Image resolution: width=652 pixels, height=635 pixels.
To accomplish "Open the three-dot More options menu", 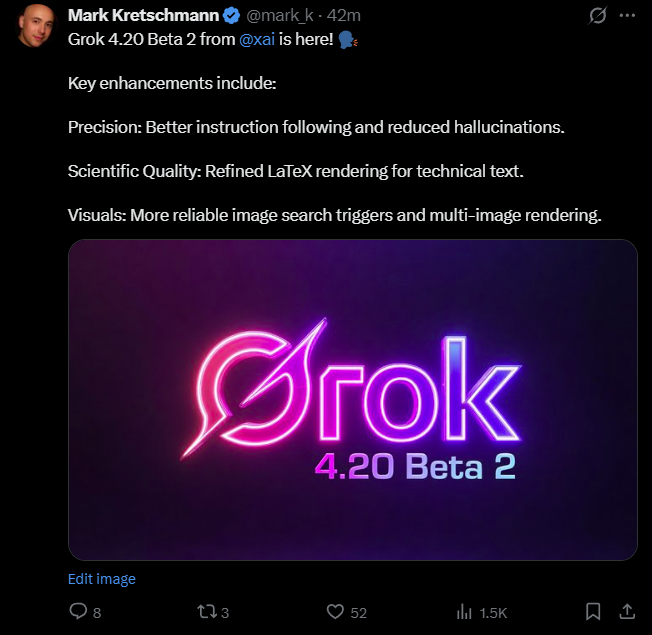I will pos(628,16).
